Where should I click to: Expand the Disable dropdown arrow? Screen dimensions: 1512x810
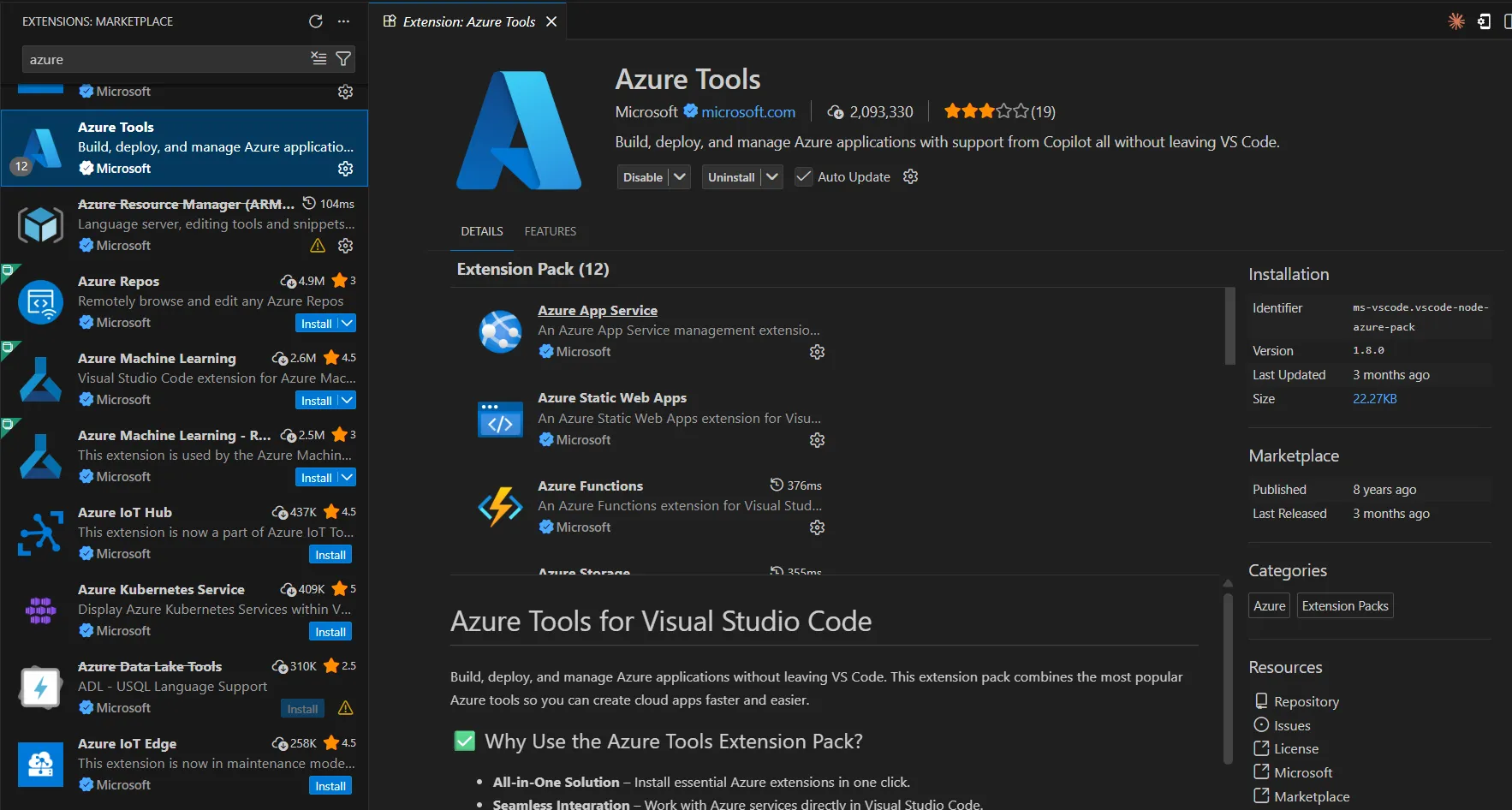point(680,177)
